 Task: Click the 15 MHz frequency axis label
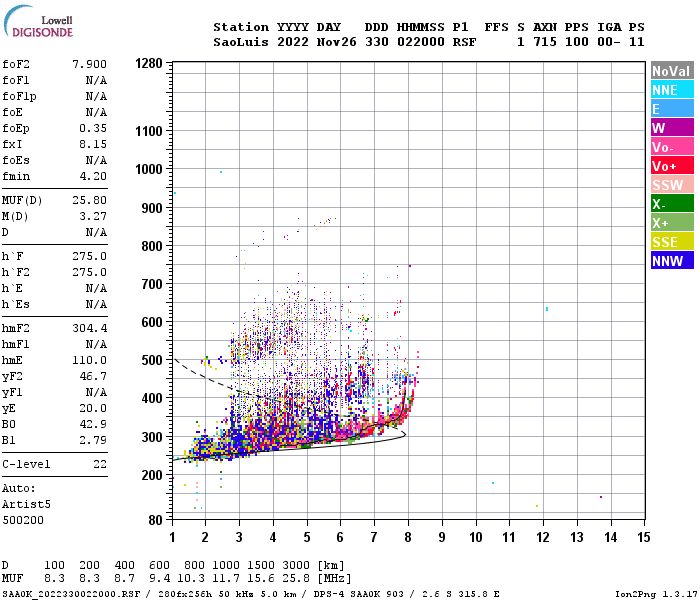click(643, 537)
